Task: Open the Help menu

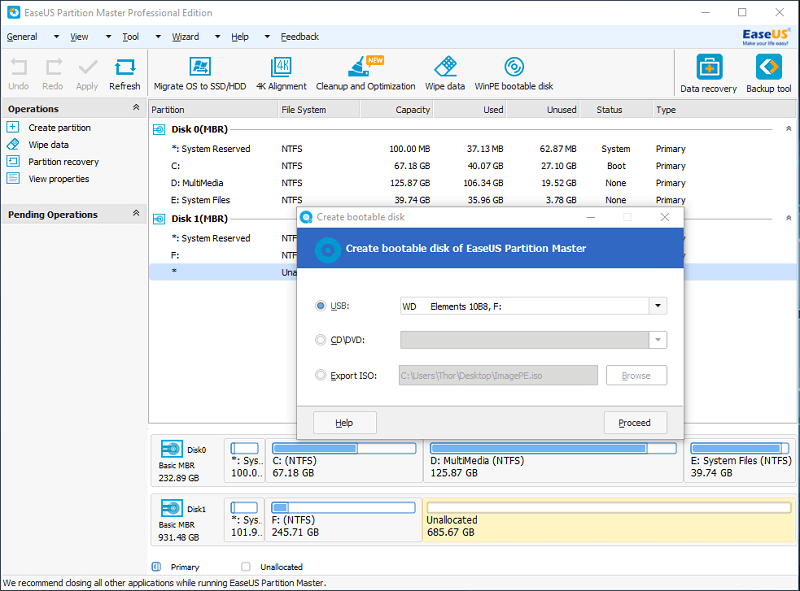Action: click(240, 37)
